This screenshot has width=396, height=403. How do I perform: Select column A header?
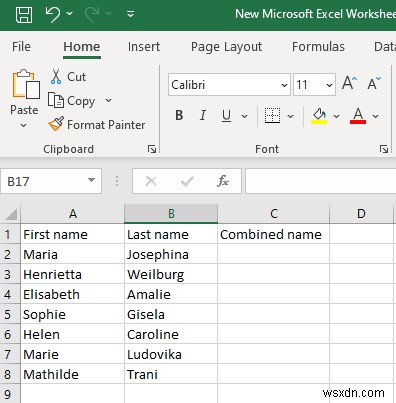(72, 214)
